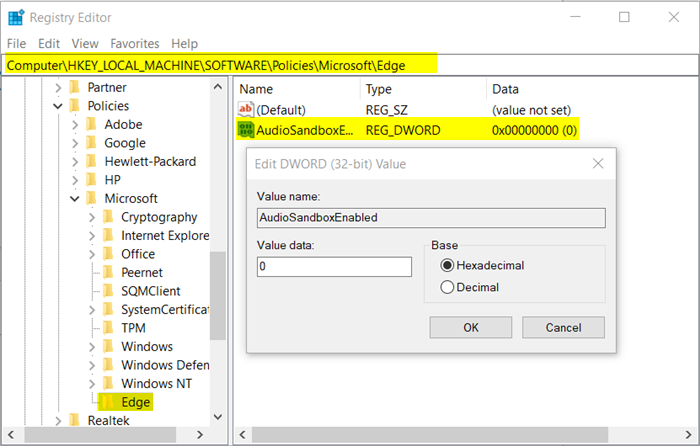The image size is (700, 446).
Task: Collapse the Policies key
Action: [57, 106]
